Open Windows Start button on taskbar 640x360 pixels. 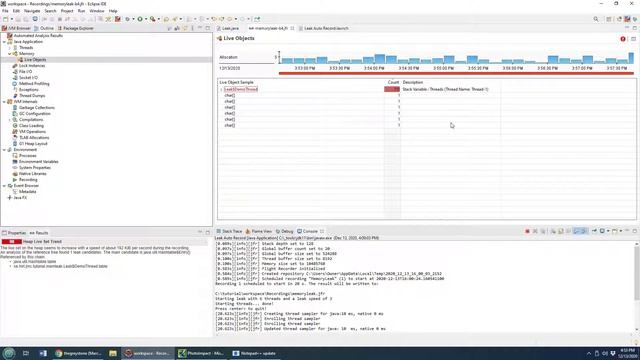pos(9,353)
